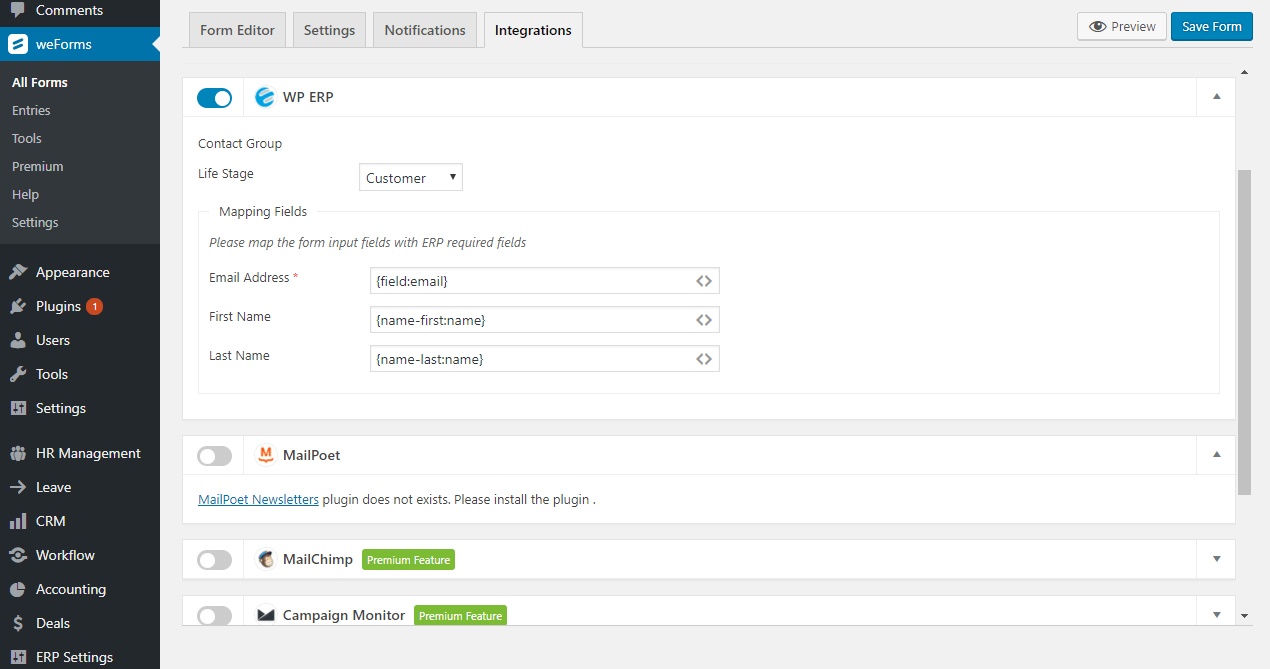Click the Campaign Monitor envelope icon
The image size is (1270, 669).
click(x=265, y=615)
